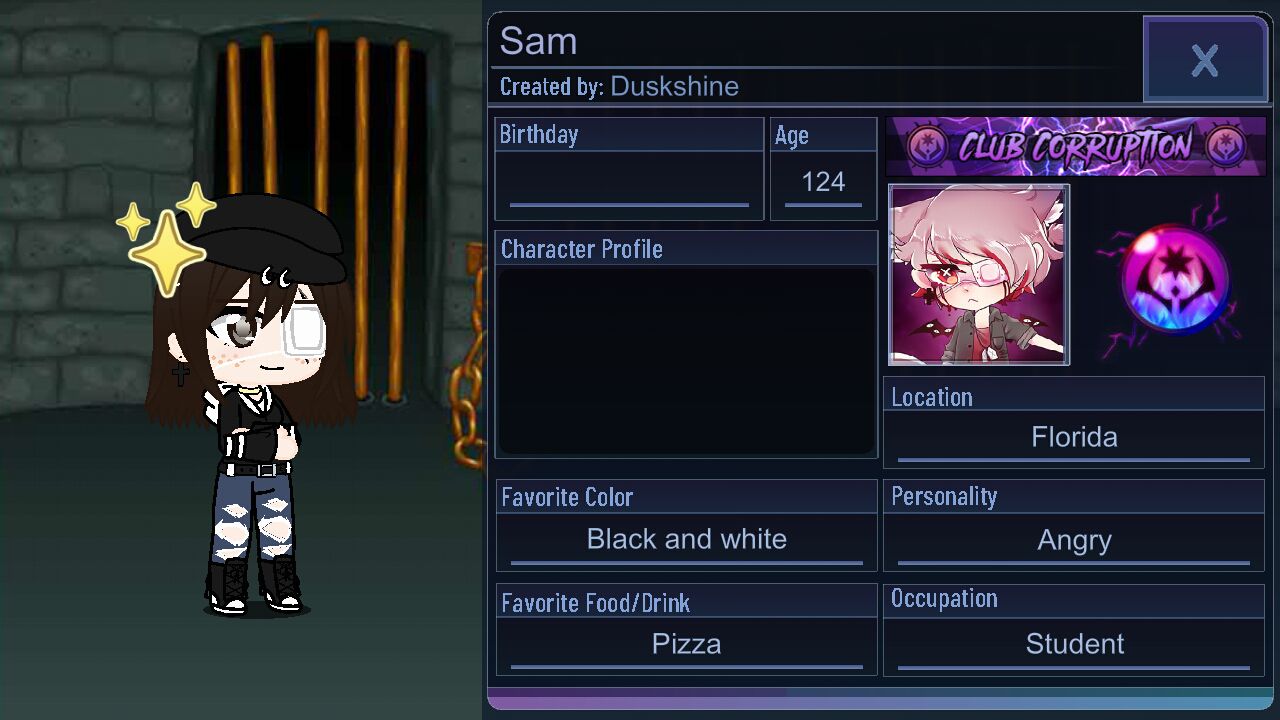Click the hanging golden chain
The height and width of the screenshot is (720, 1280).
click(x=468, y=360)
